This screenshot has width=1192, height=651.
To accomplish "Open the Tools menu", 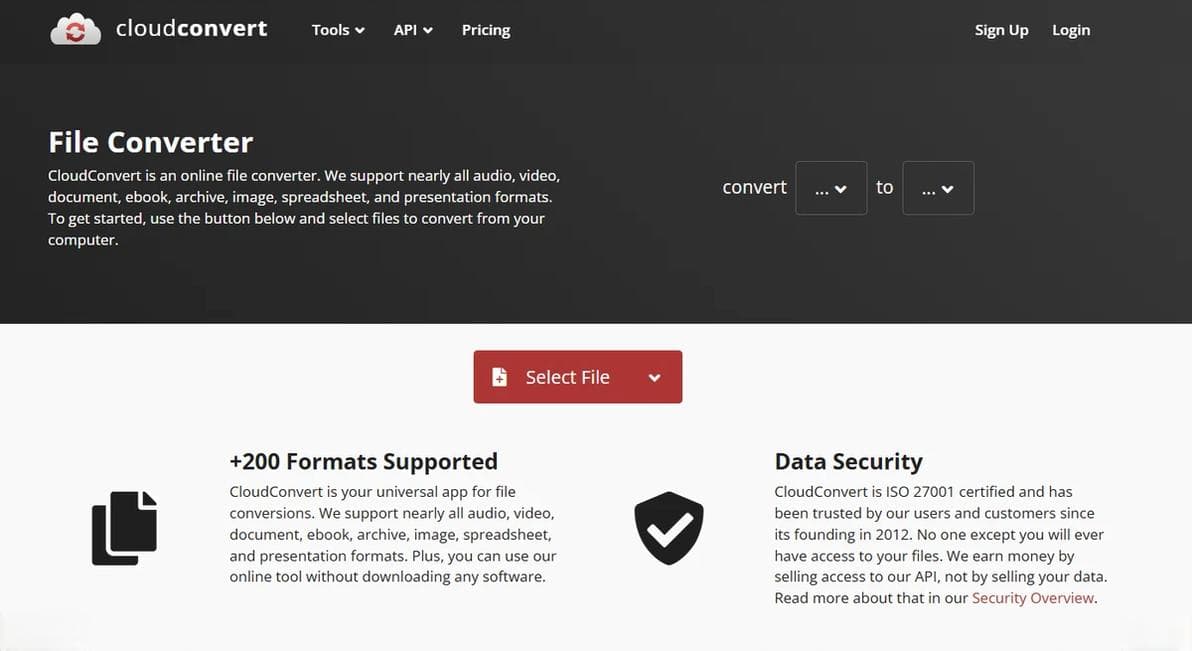I will coord(338,30).
